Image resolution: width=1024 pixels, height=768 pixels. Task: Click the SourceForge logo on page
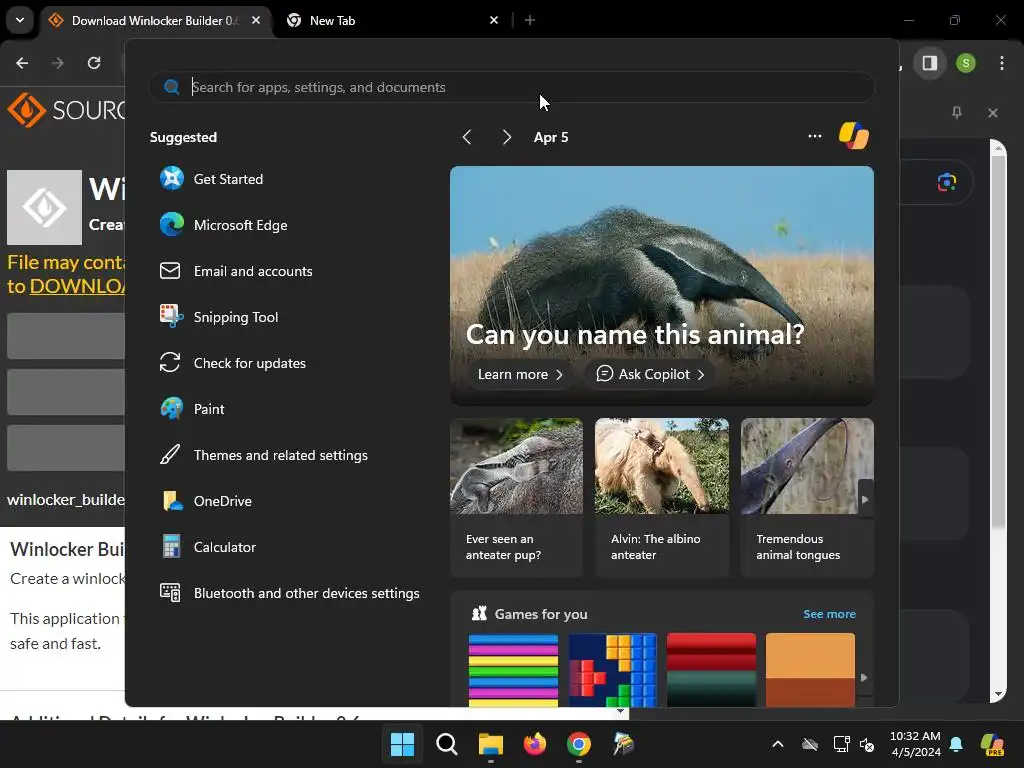(x=65, y=110)
